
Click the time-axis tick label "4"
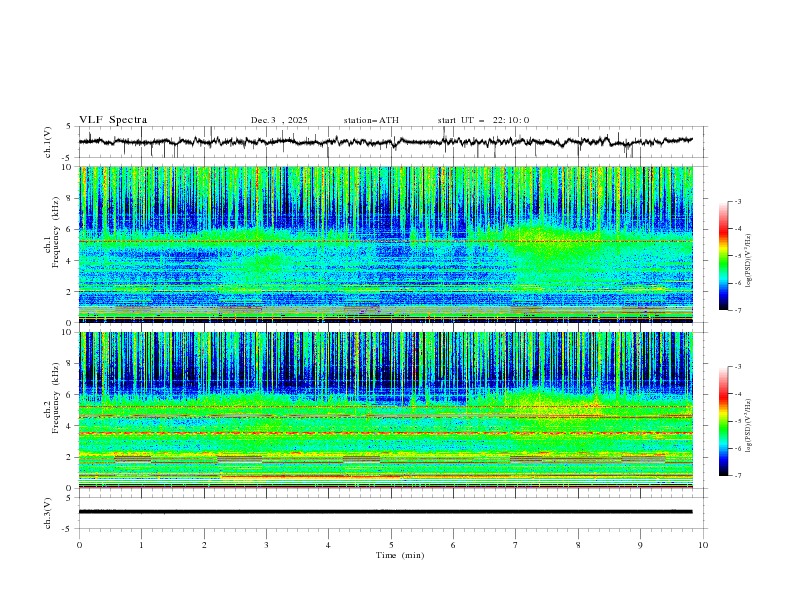(x=328, y=545)
